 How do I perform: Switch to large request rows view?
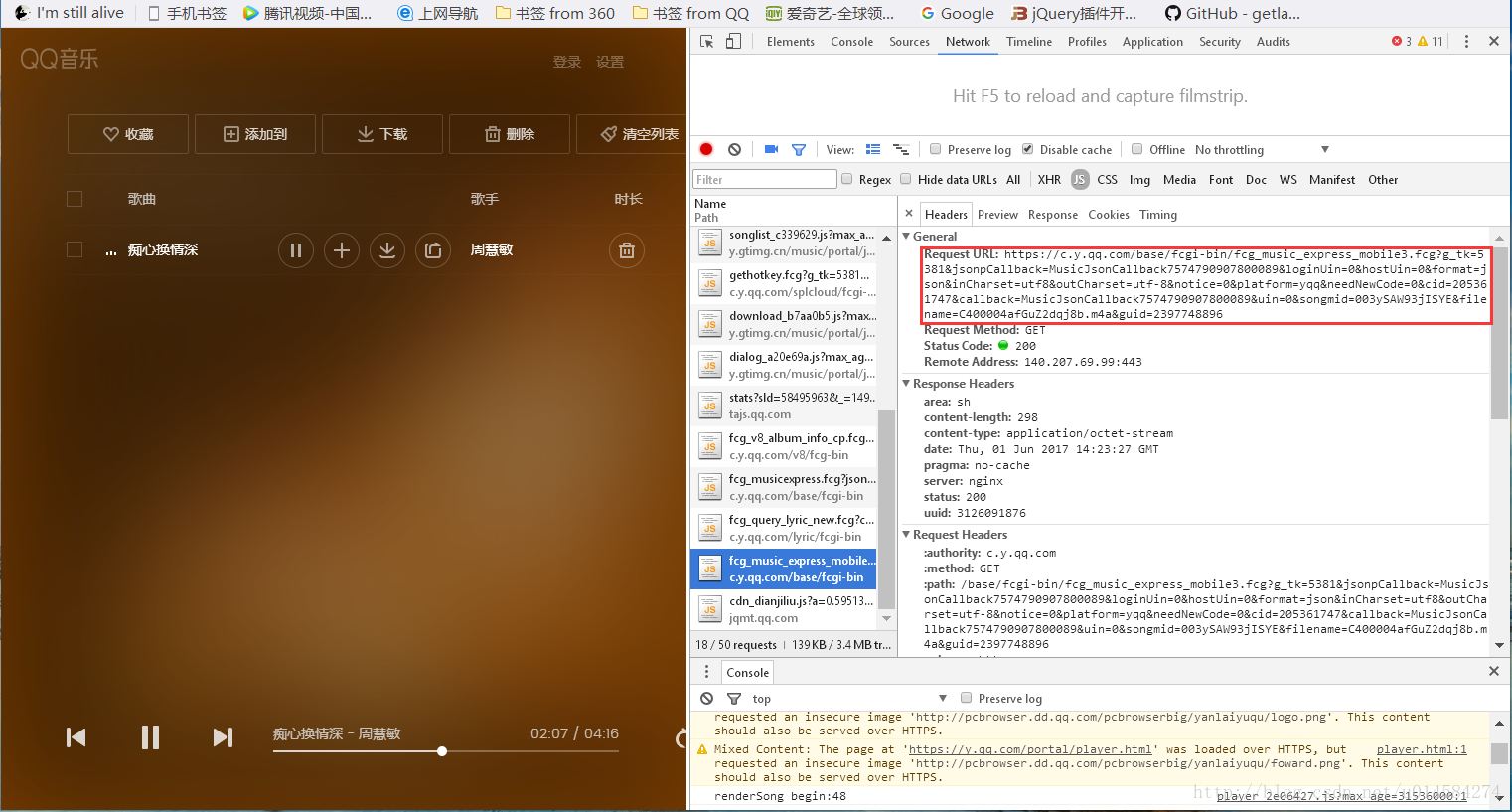(x=873, y=149)
